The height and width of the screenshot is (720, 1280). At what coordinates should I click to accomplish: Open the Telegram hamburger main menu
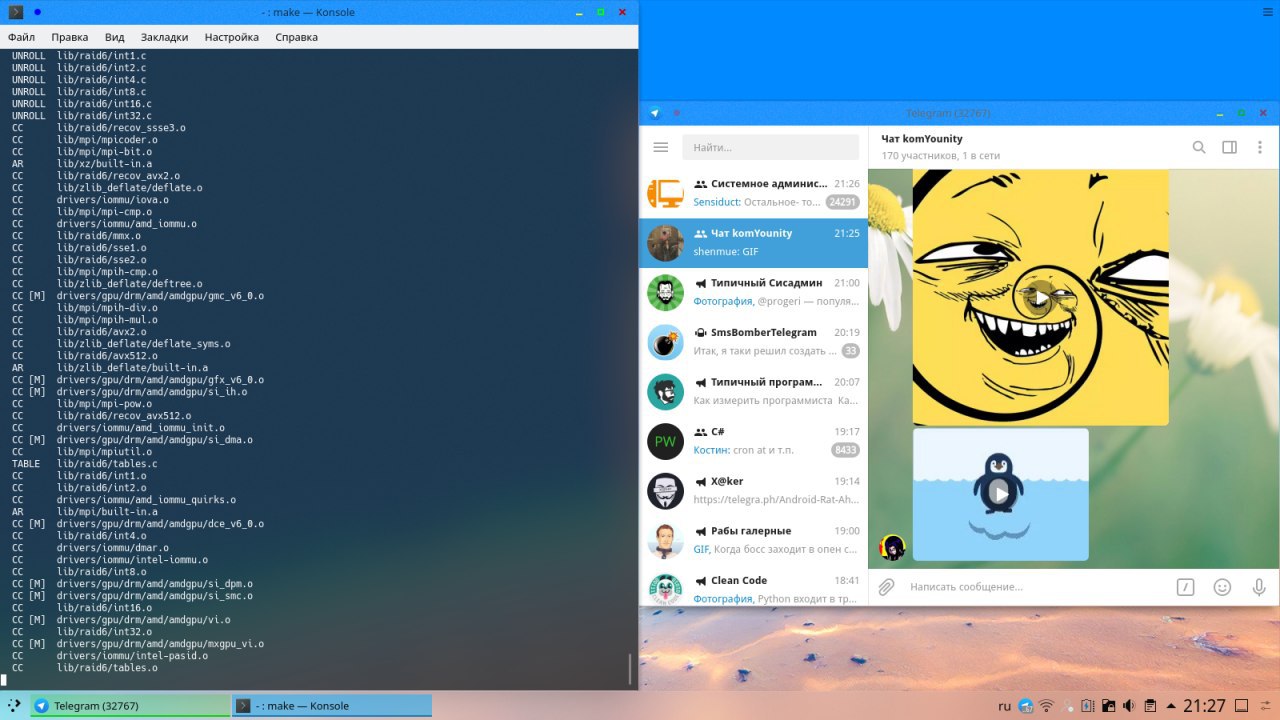pyautogui.click(x=660, y=147)
